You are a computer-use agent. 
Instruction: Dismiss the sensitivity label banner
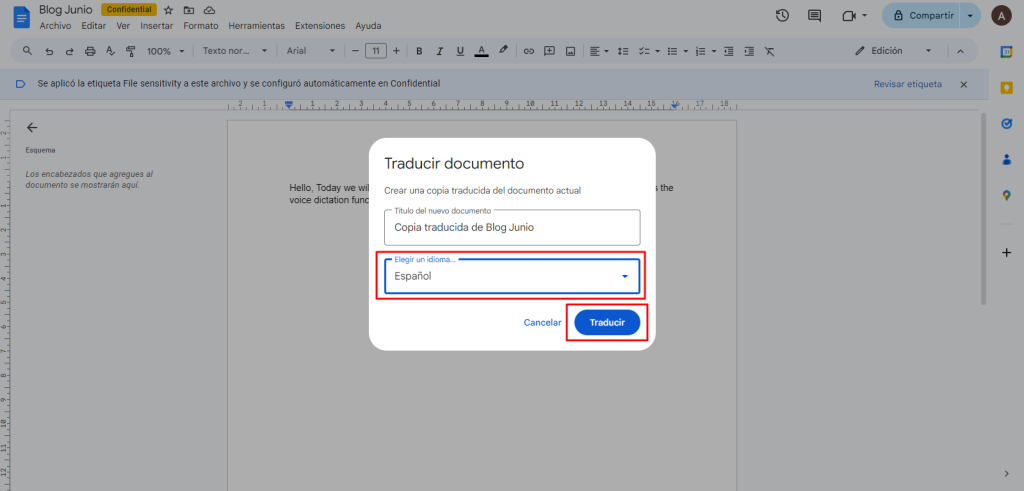(x=963, y=84)
